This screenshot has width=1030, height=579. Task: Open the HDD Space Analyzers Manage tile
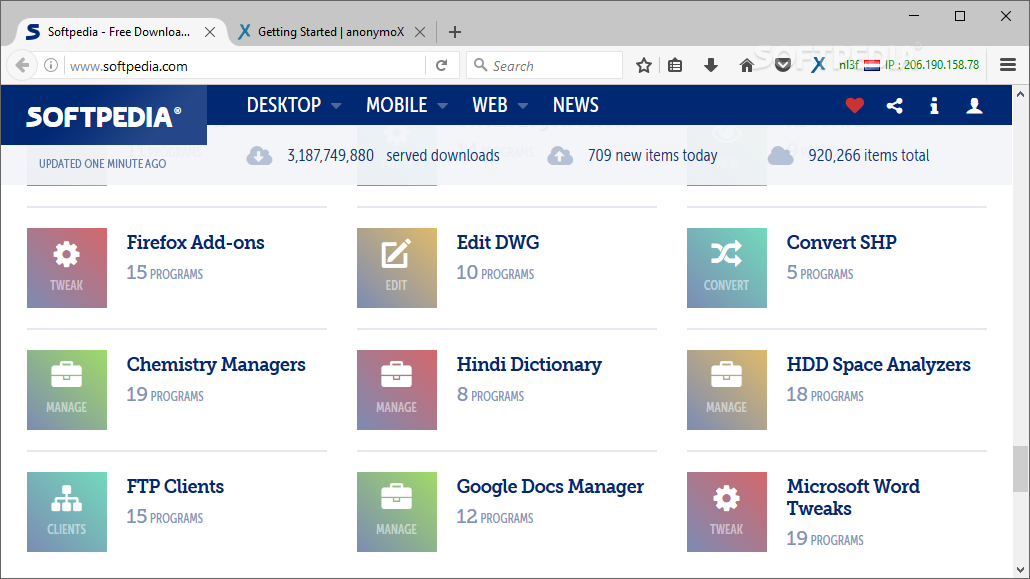pos(727,390)
